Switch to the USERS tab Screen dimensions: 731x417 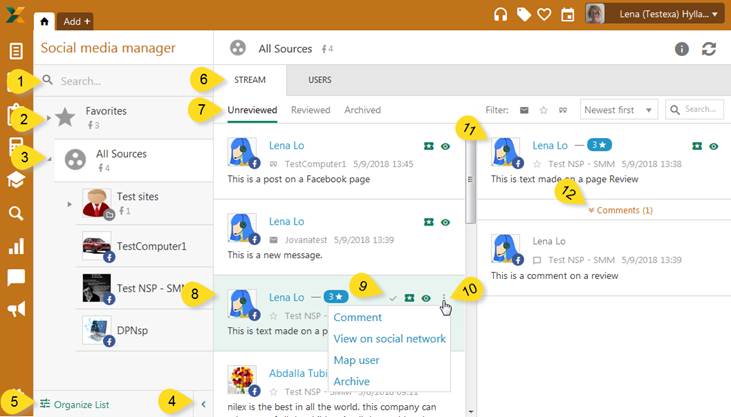[x=319, y=80]
